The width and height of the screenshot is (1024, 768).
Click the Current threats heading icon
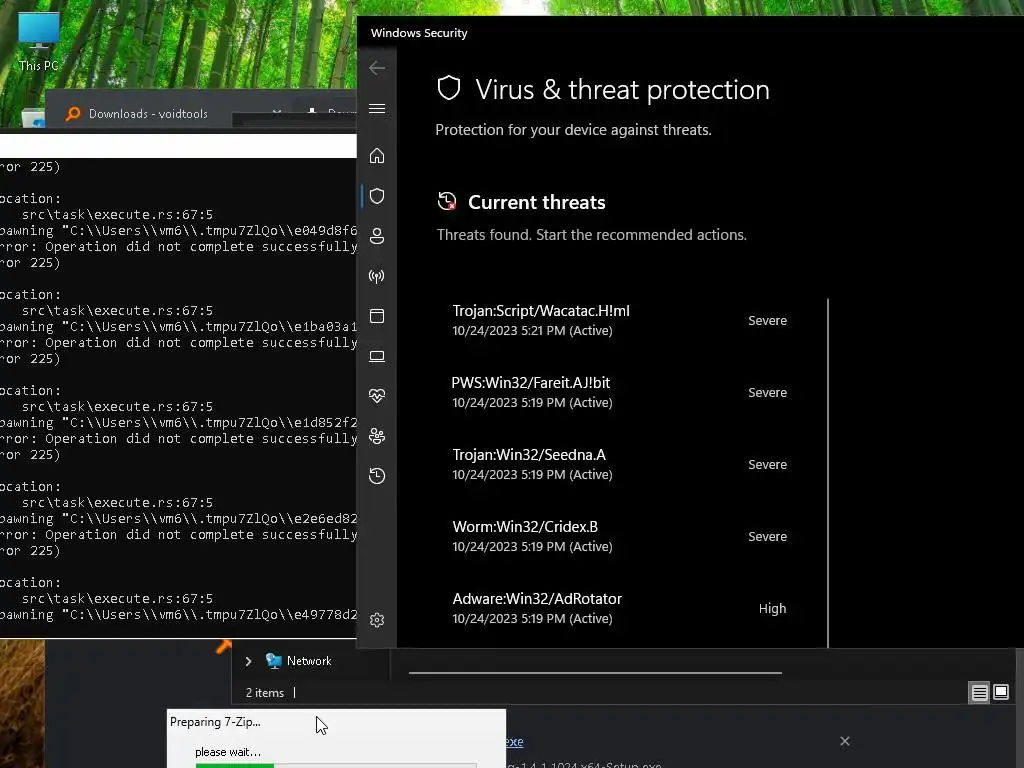pyautogui.click(x=447, y=202)
